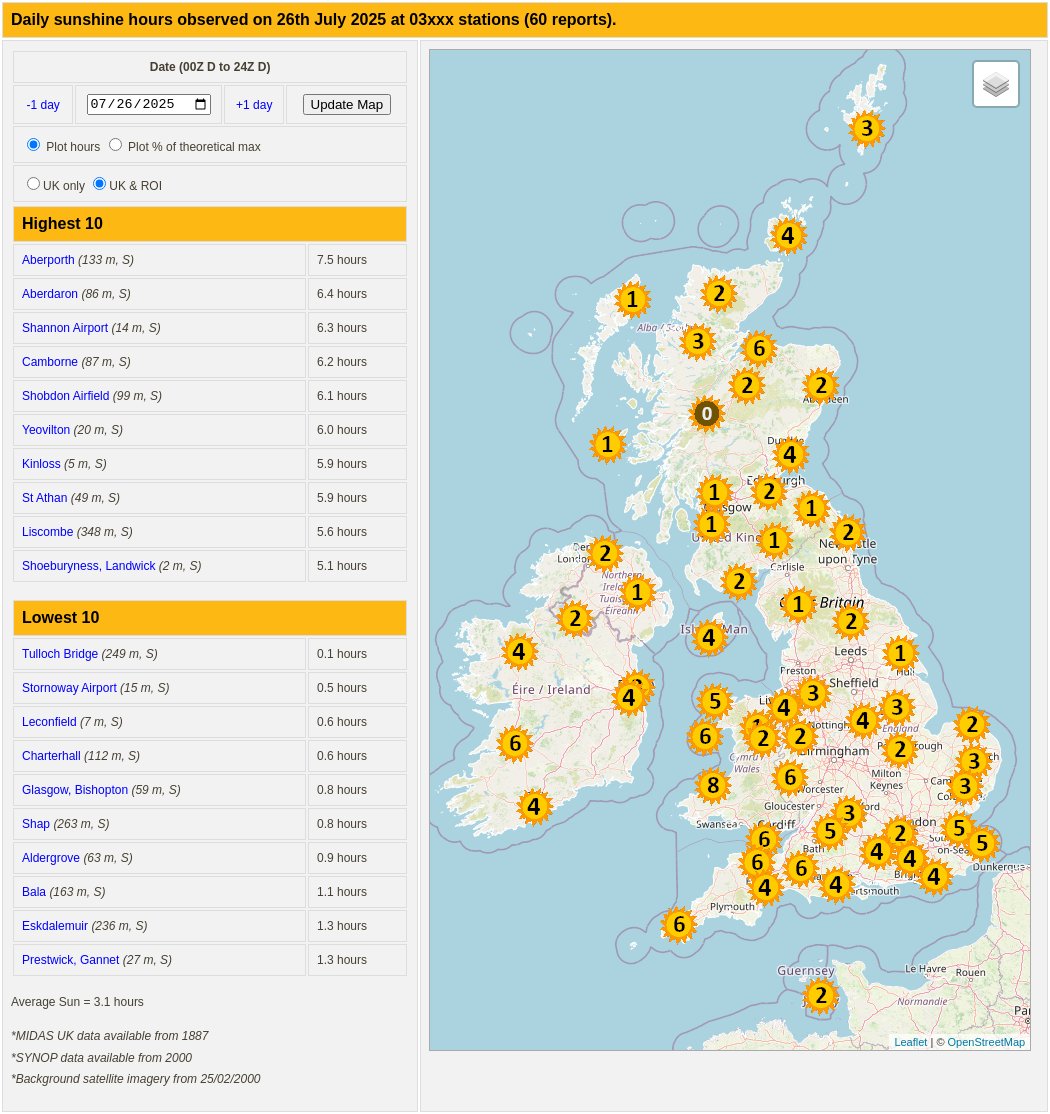The height and width of the screenshot is (1114, 1050).
Task: Advance one day with +1 day
Action: [x=254, y=105]
